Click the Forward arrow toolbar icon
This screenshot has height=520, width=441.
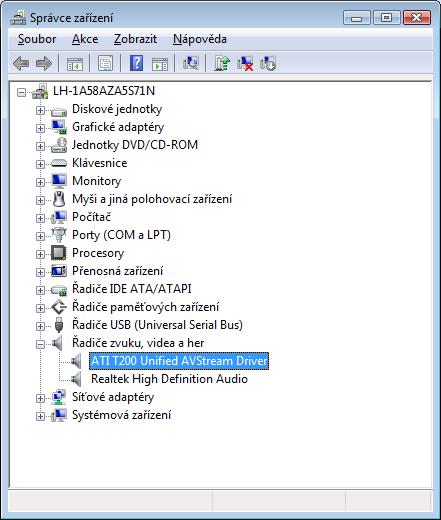pos(44,63)
